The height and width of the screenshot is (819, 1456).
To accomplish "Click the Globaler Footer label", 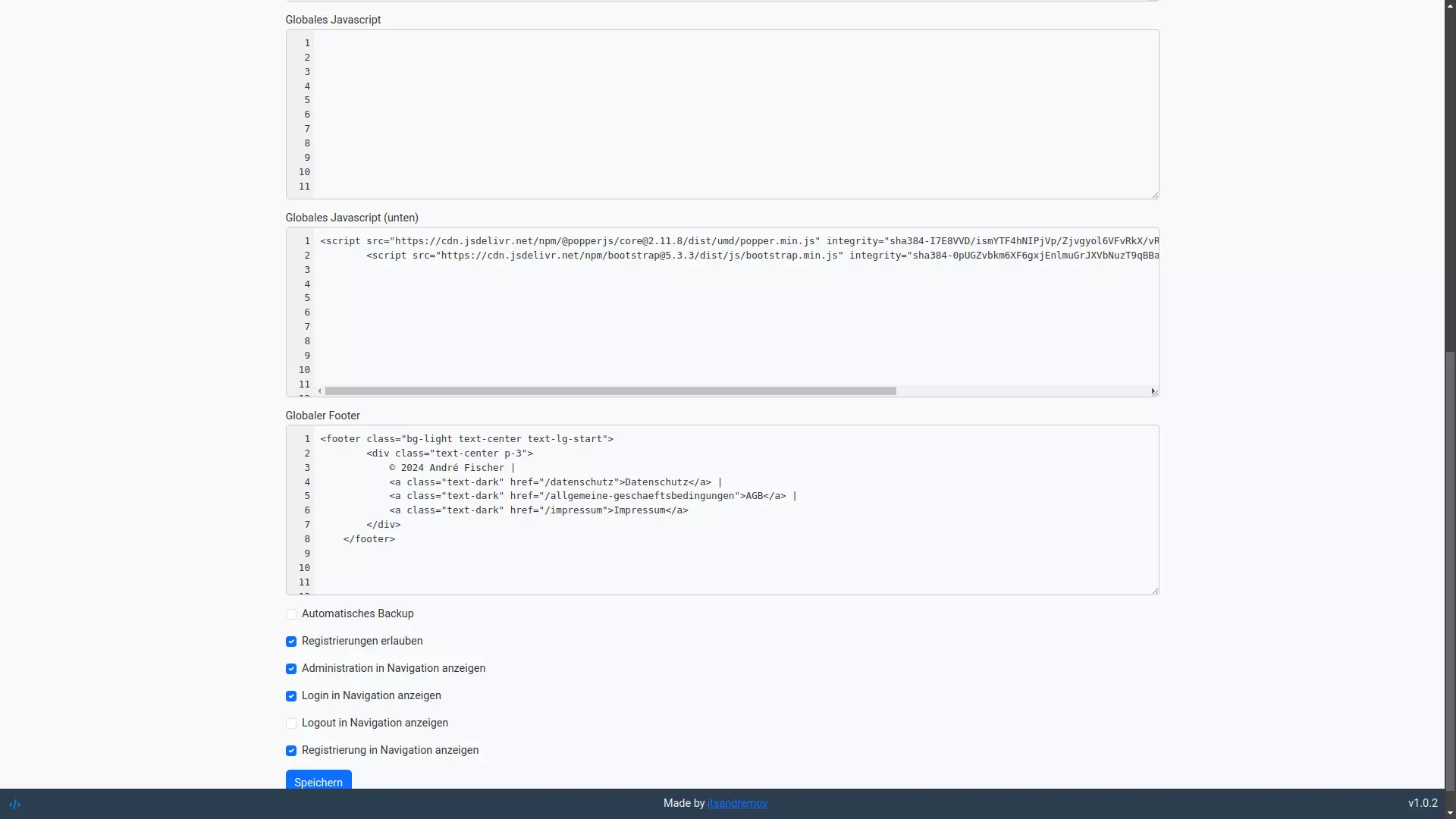I will pyautogui.click(x=322, y=416).
